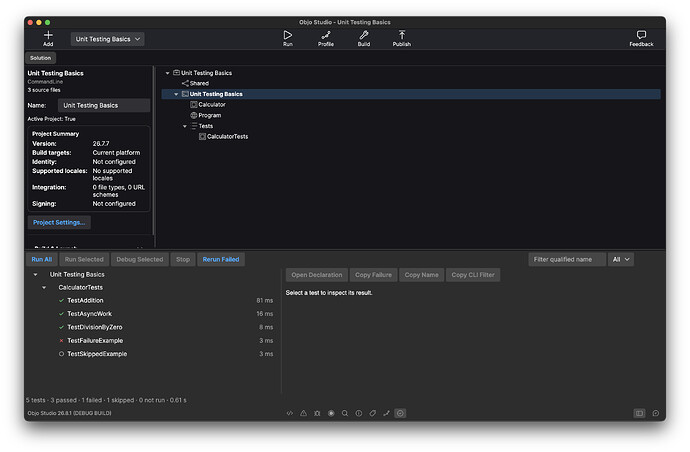Screen dimensions: 690x452
Task: Click the Program globe icon in the tree
Action: click(193, 115)
